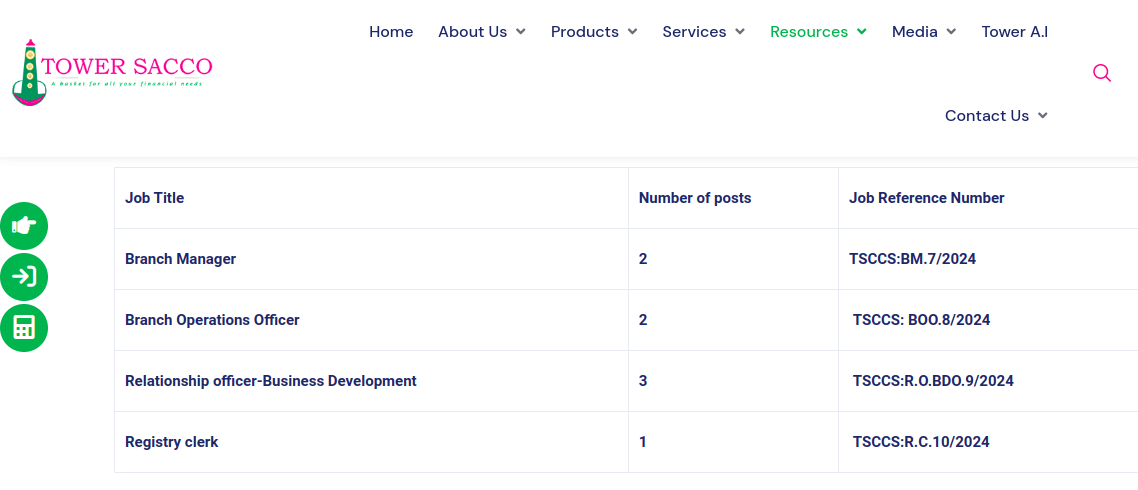Viewport: 1138px width, 490px height.
Task: Click the green login arrow icon
Action: 24,277
